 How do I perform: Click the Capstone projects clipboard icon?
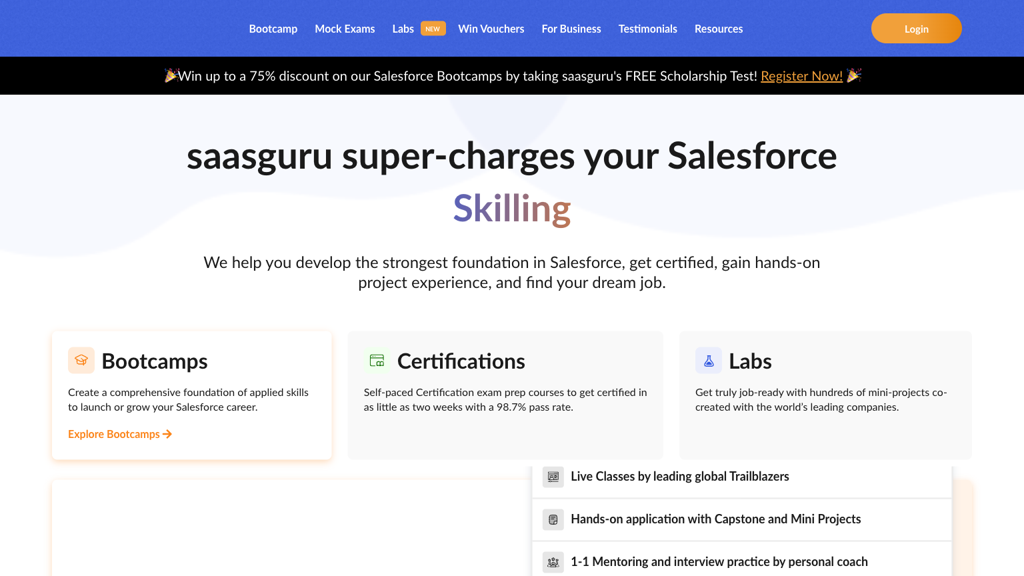point(553,519)
